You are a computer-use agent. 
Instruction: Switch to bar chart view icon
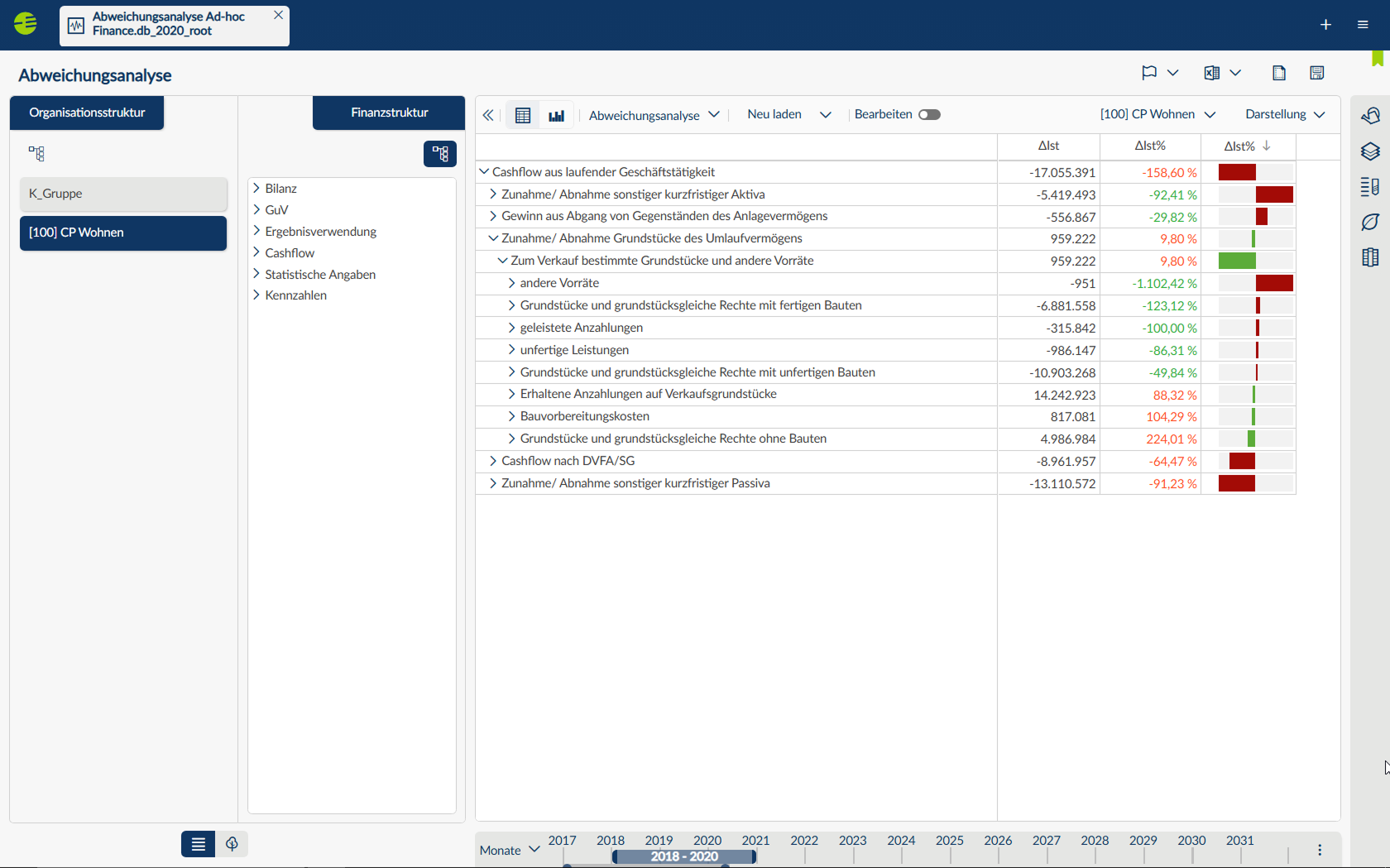557,115
